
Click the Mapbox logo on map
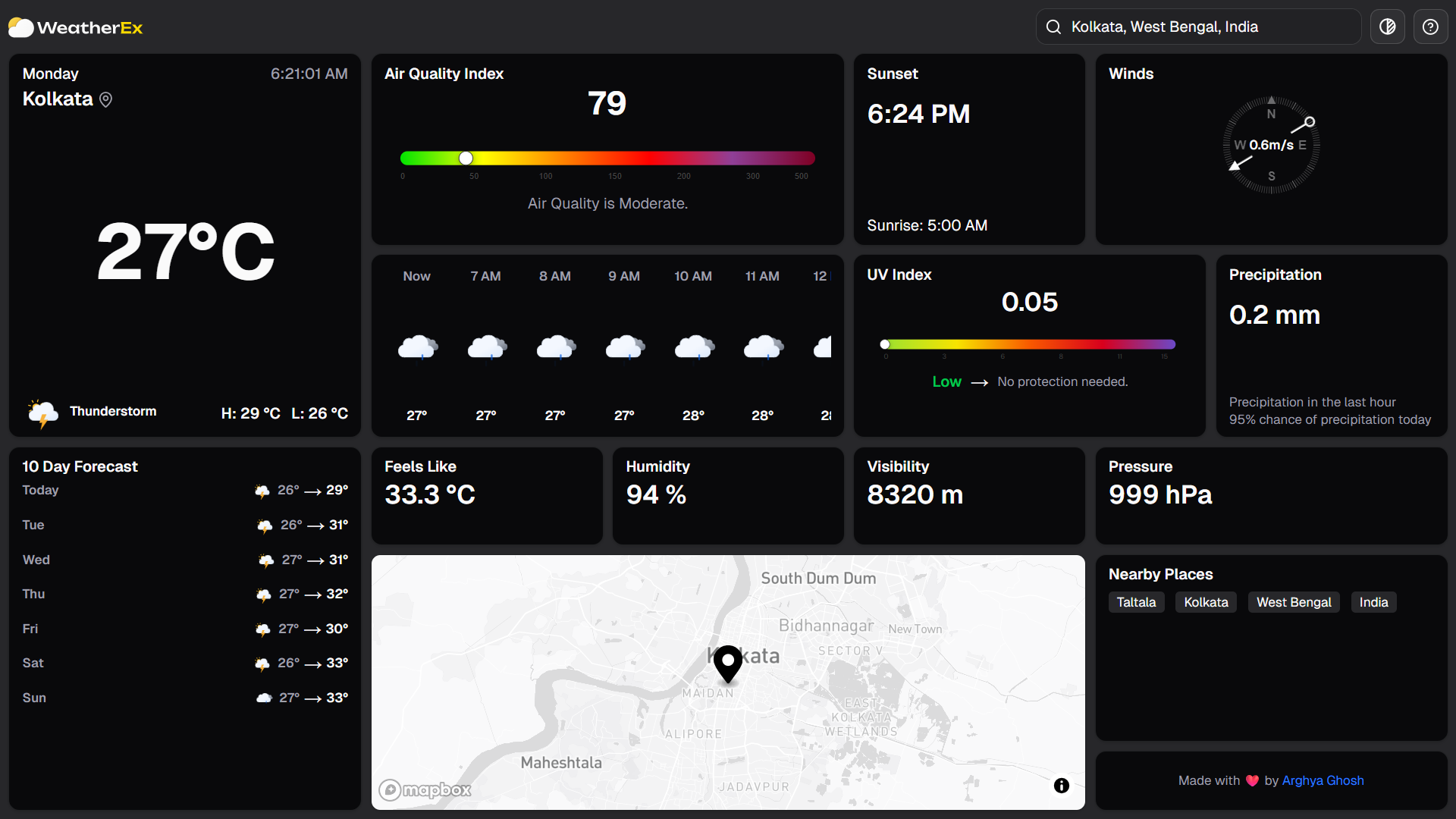425,790
